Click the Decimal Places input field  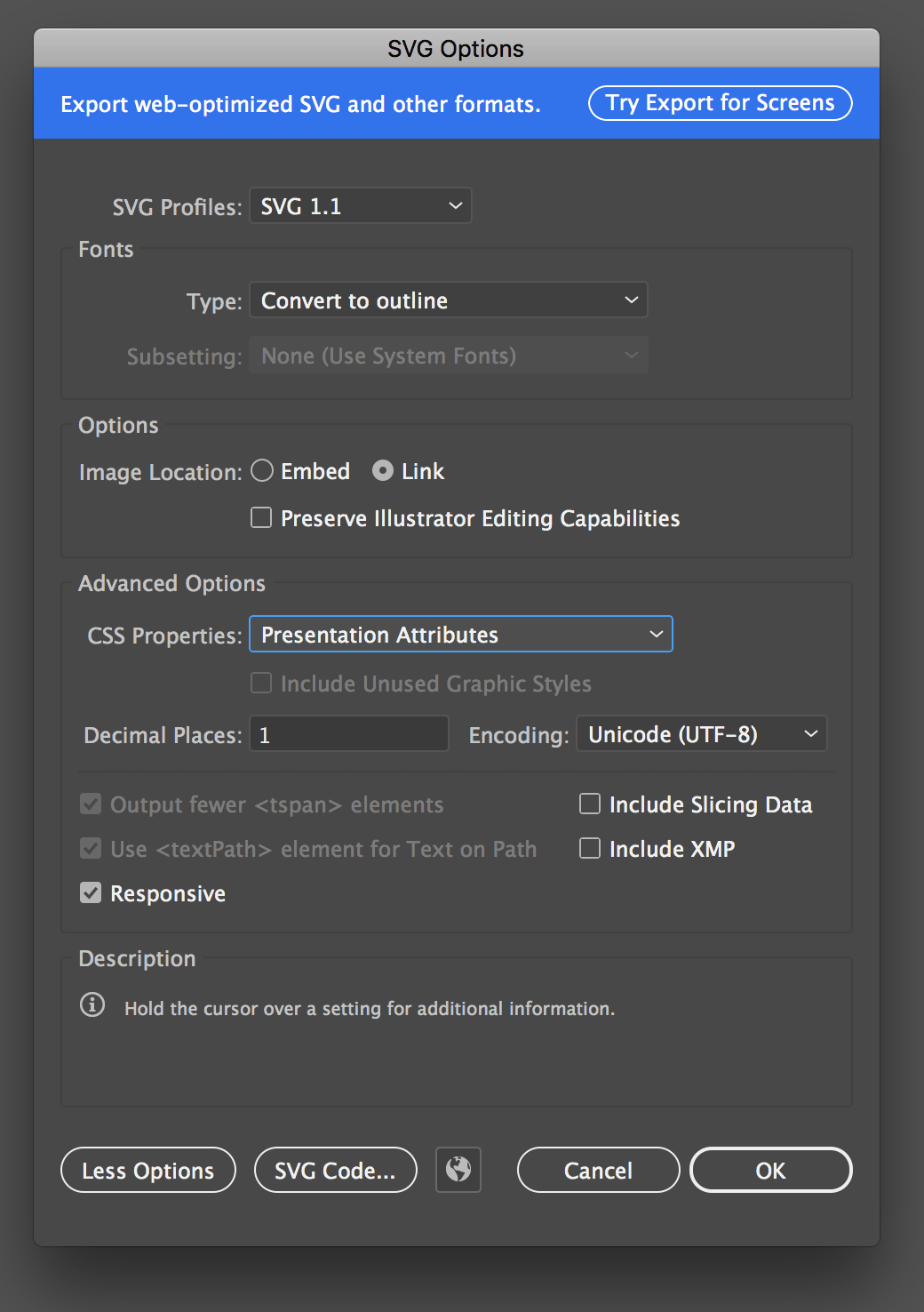coord(348,733)
